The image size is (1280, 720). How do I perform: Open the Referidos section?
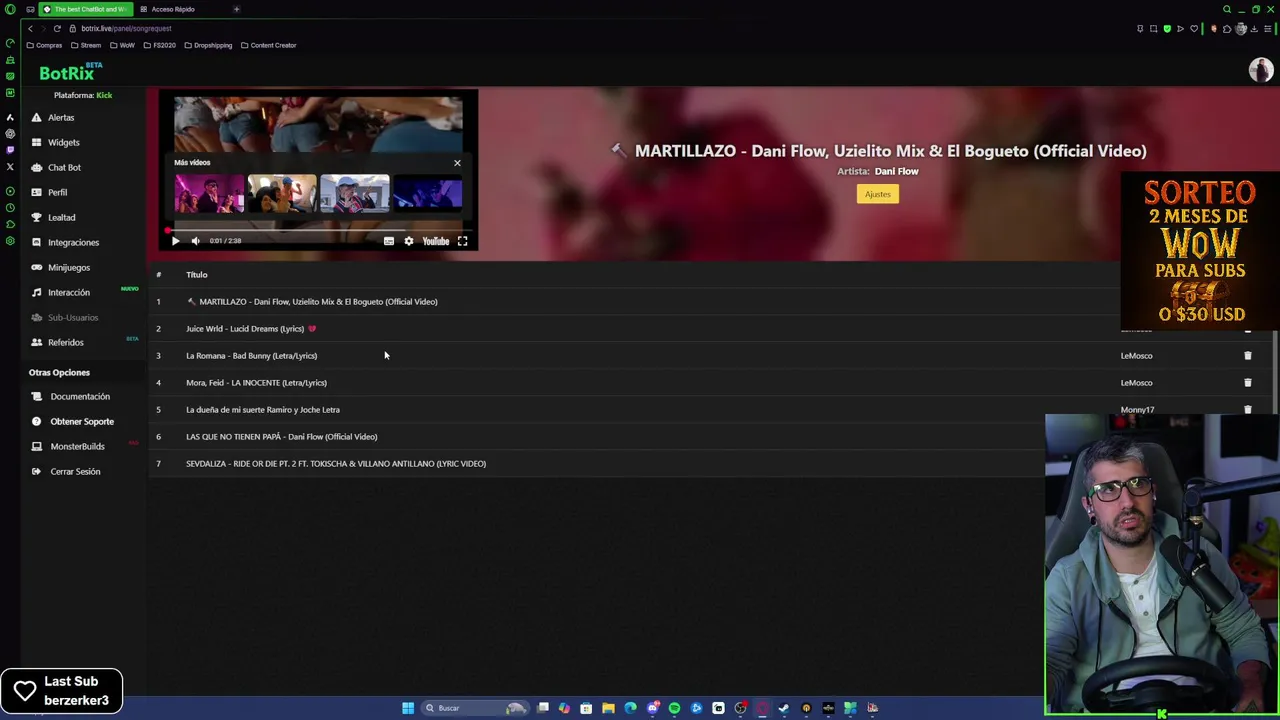65,342
